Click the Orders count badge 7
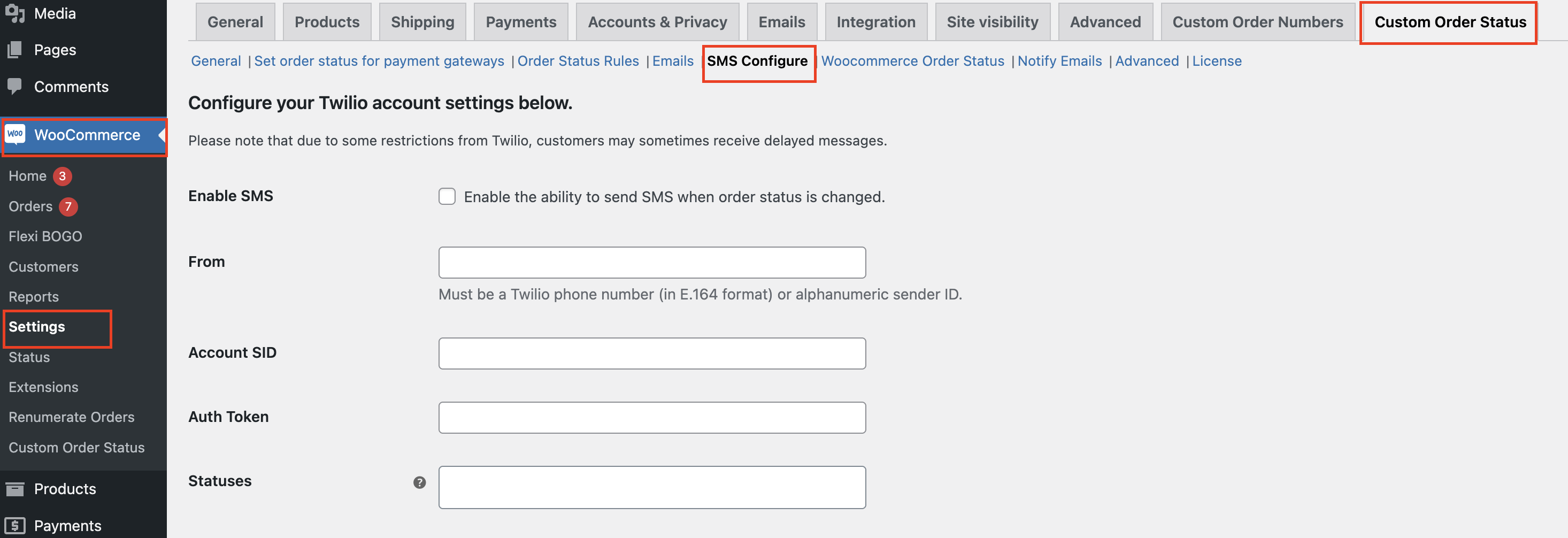 point(68,206)
